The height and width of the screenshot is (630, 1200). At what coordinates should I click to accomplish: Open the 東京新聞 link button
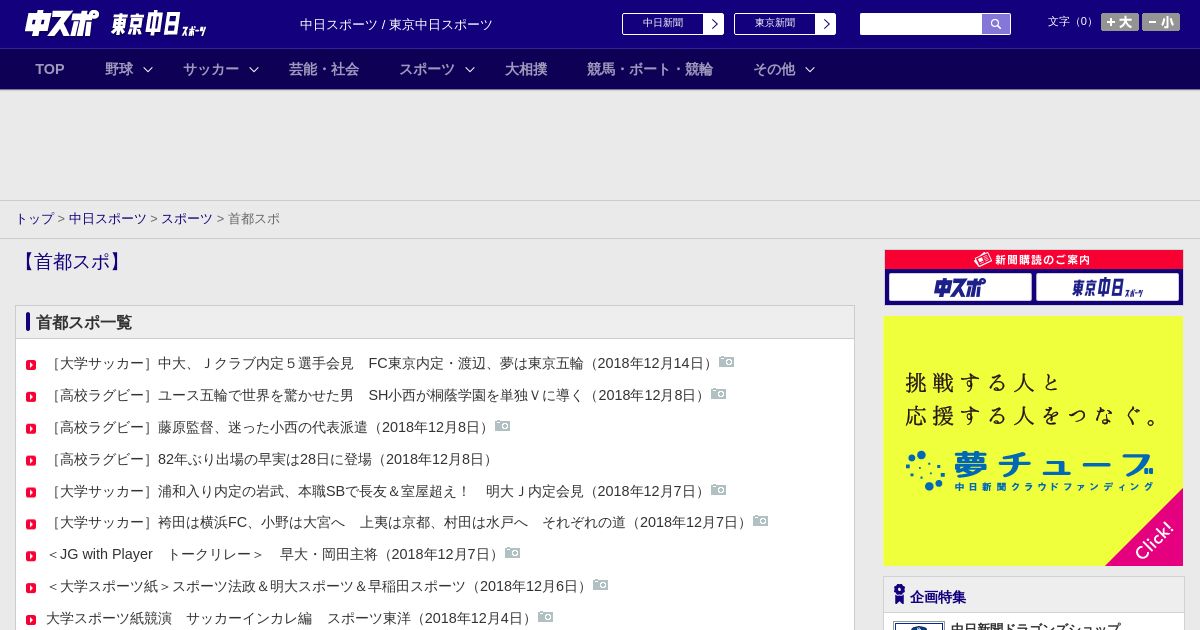coord(775,24)
